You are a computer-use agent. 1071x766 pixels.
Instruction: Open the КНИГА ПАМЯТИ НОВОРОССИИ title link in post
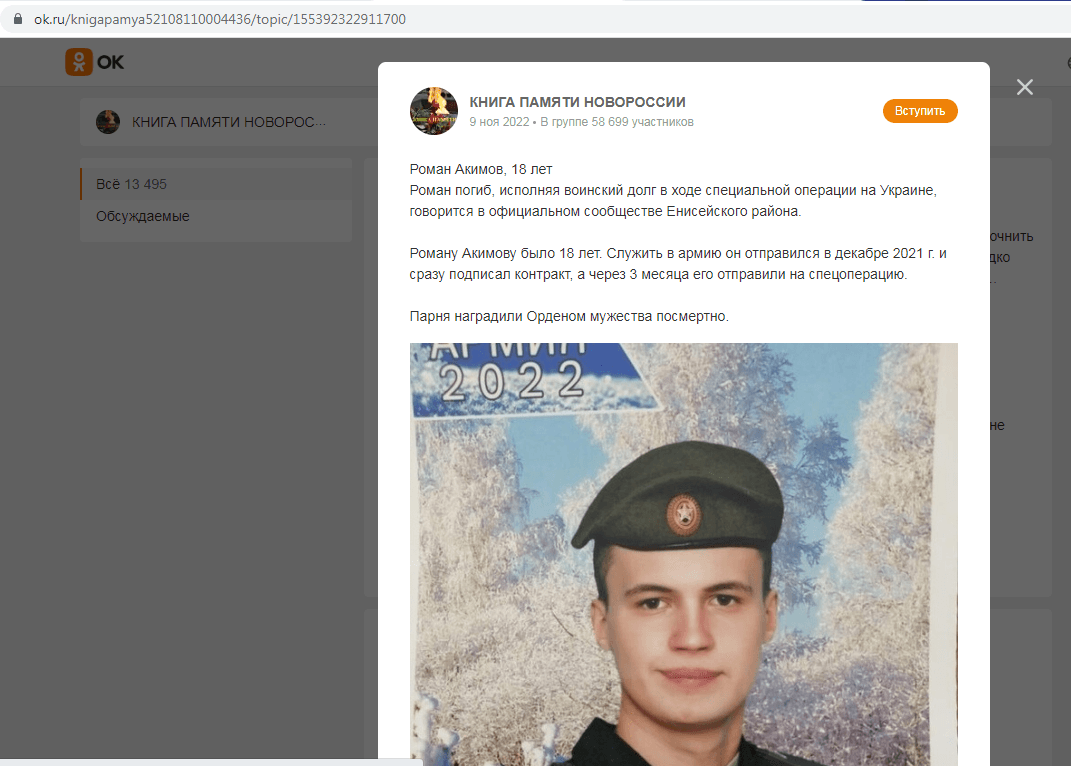tap(577, 102)
